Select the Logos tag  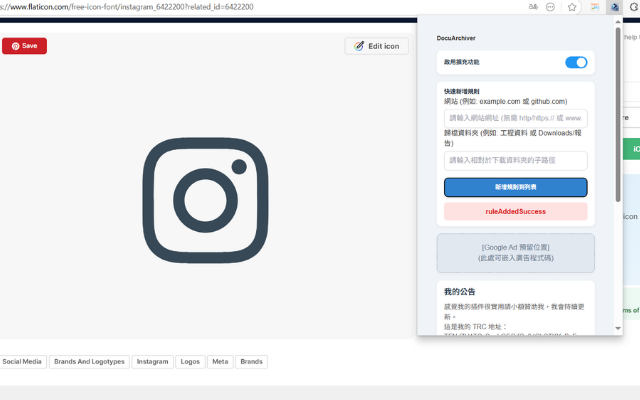pos(190,362)
